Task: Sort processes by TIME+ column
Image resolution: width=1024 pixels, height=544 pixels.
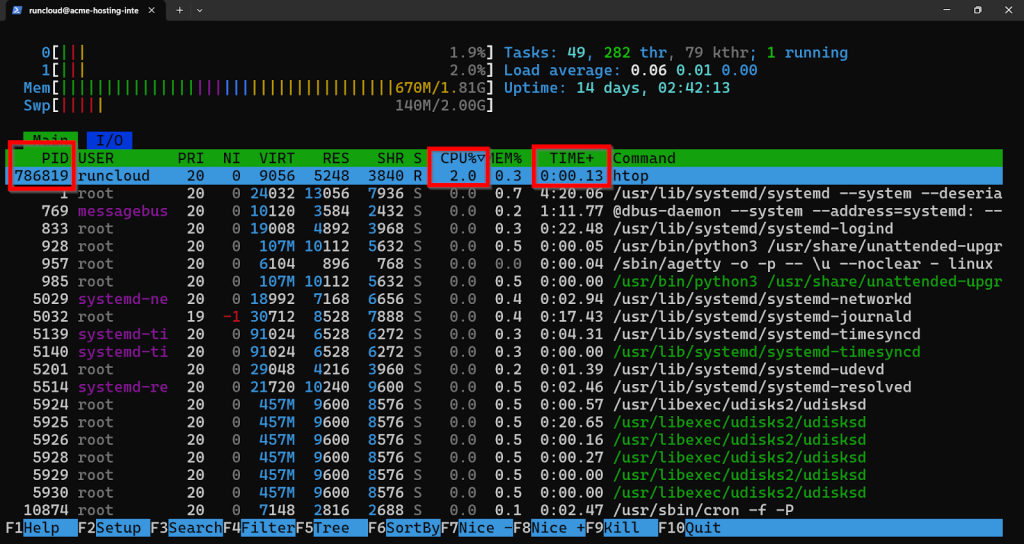Action: pyautogui.click(x=571, y=158)
